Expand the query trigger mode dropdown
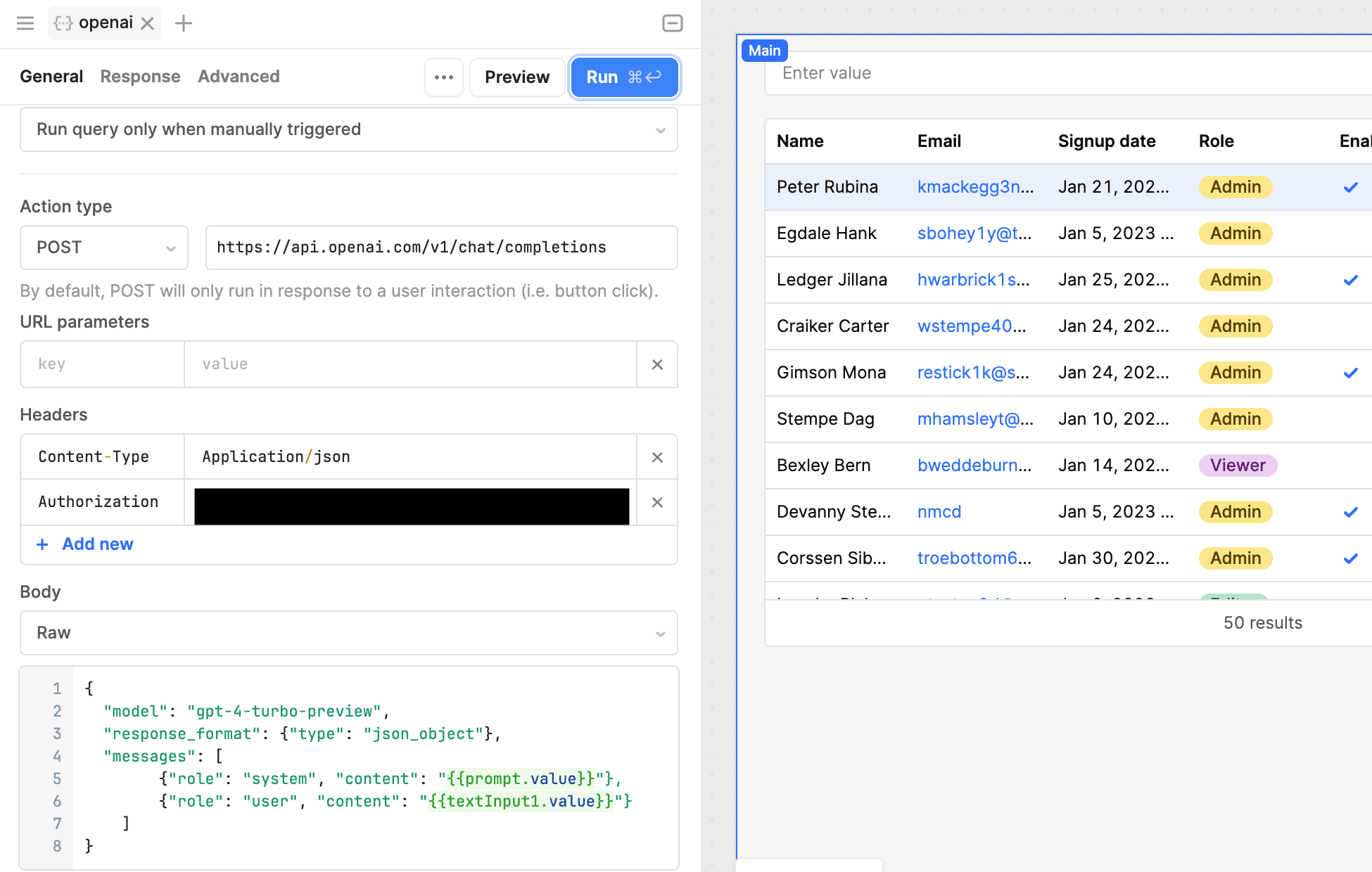1372x872 pixels. pos(348,129)
